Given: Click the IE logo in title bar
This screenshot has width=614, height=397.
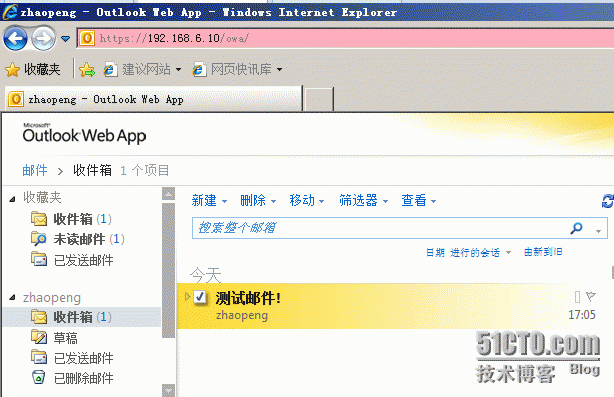Looking at the screenshot, I should point(10,12).
